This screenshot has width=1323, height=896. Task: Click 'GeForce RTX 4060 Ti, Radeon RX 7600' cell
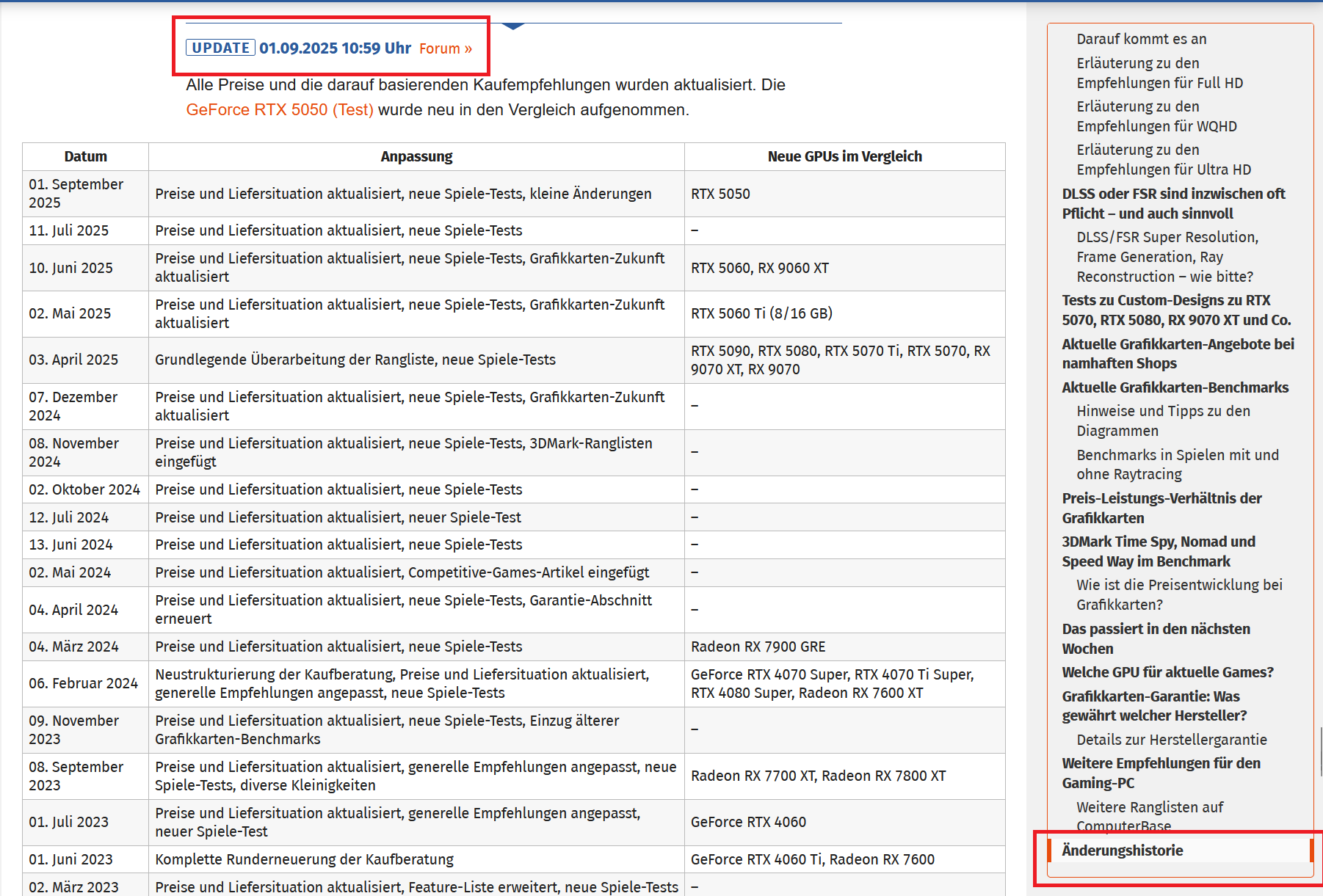click(844, 859)
